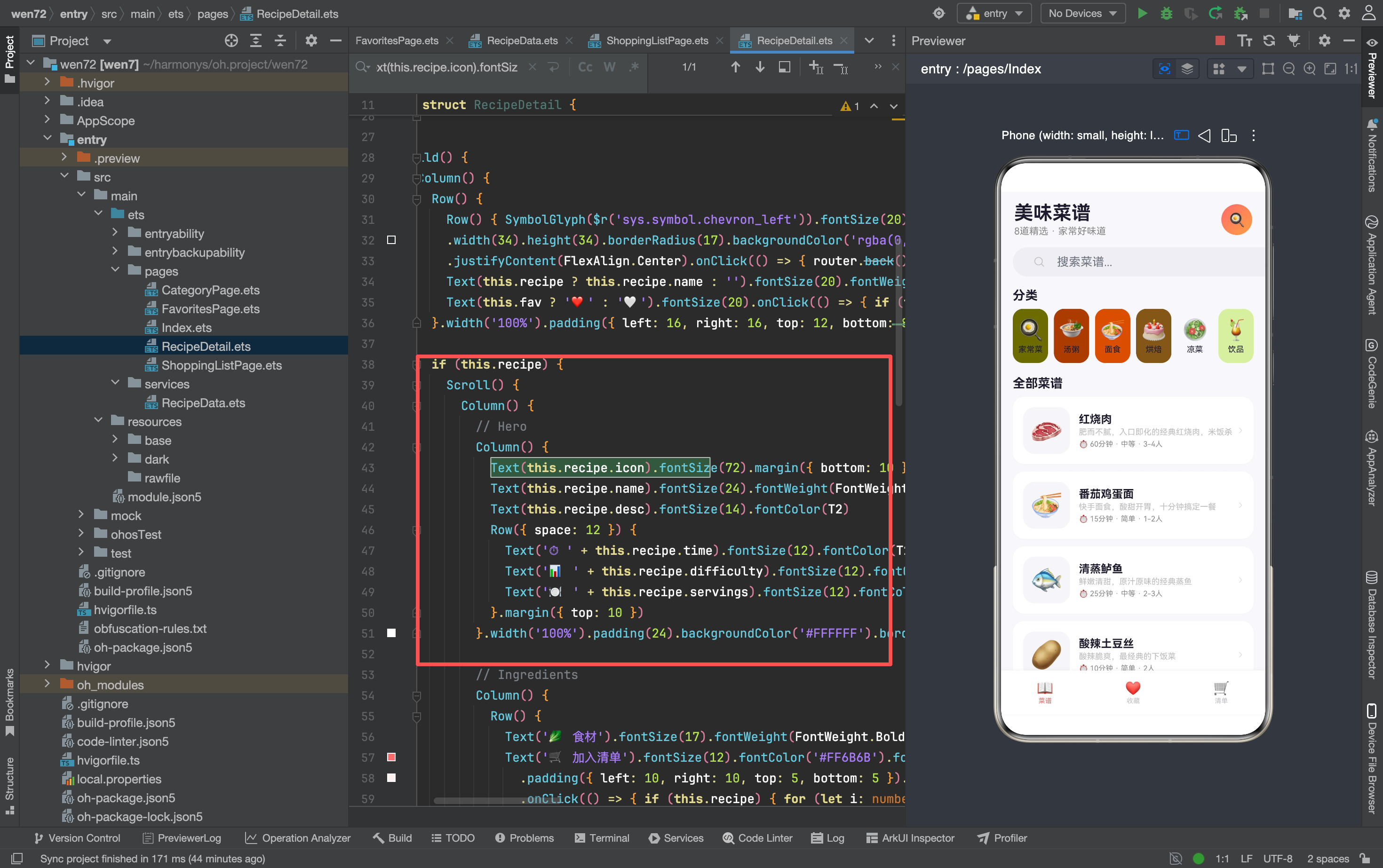Expand the oh_modules folder
Viewport: 1383px width, 868px height.
[47, 684]
